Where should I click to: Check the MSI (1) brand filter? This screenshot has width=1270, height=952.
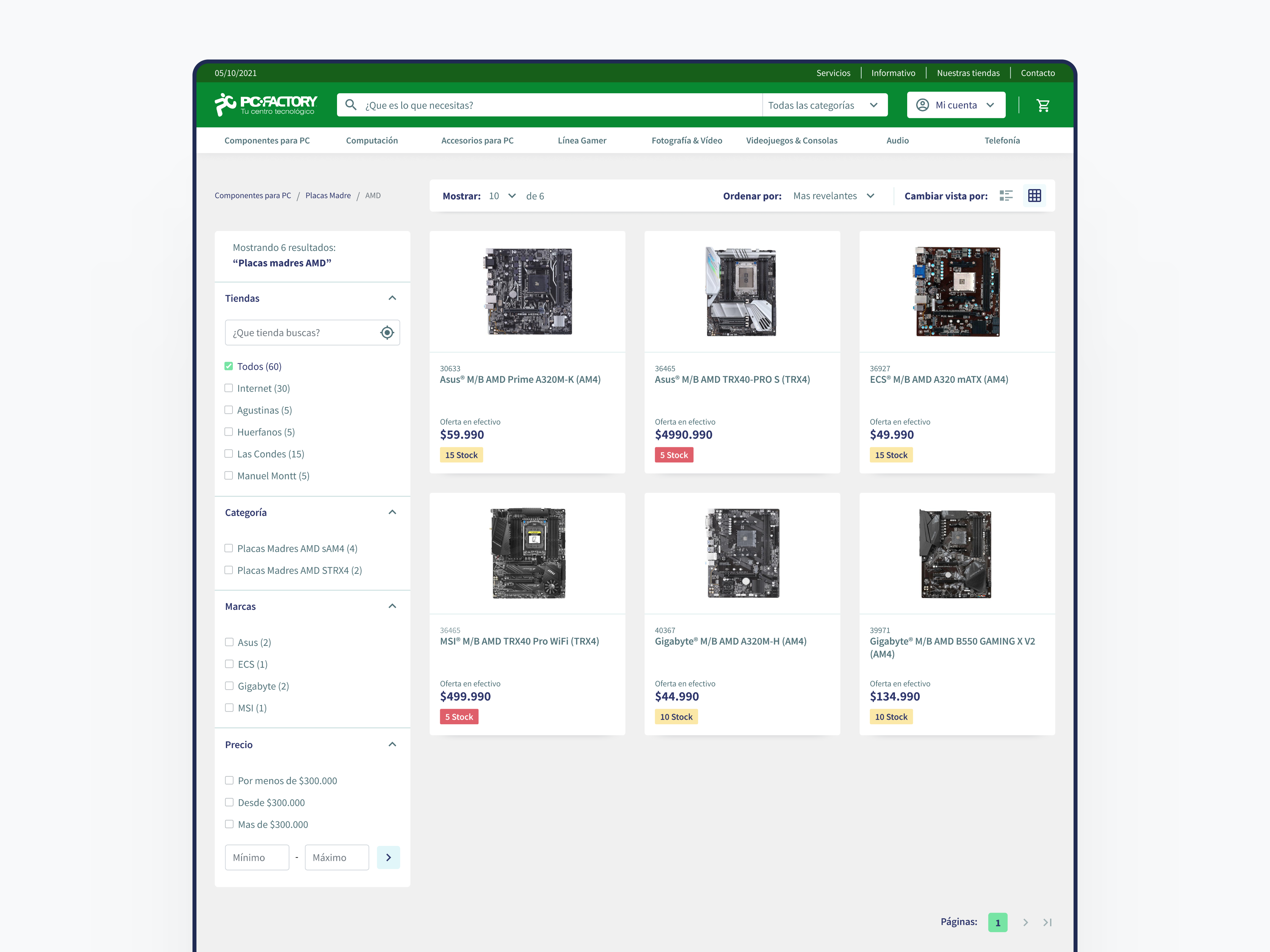(x=229, y=707)
